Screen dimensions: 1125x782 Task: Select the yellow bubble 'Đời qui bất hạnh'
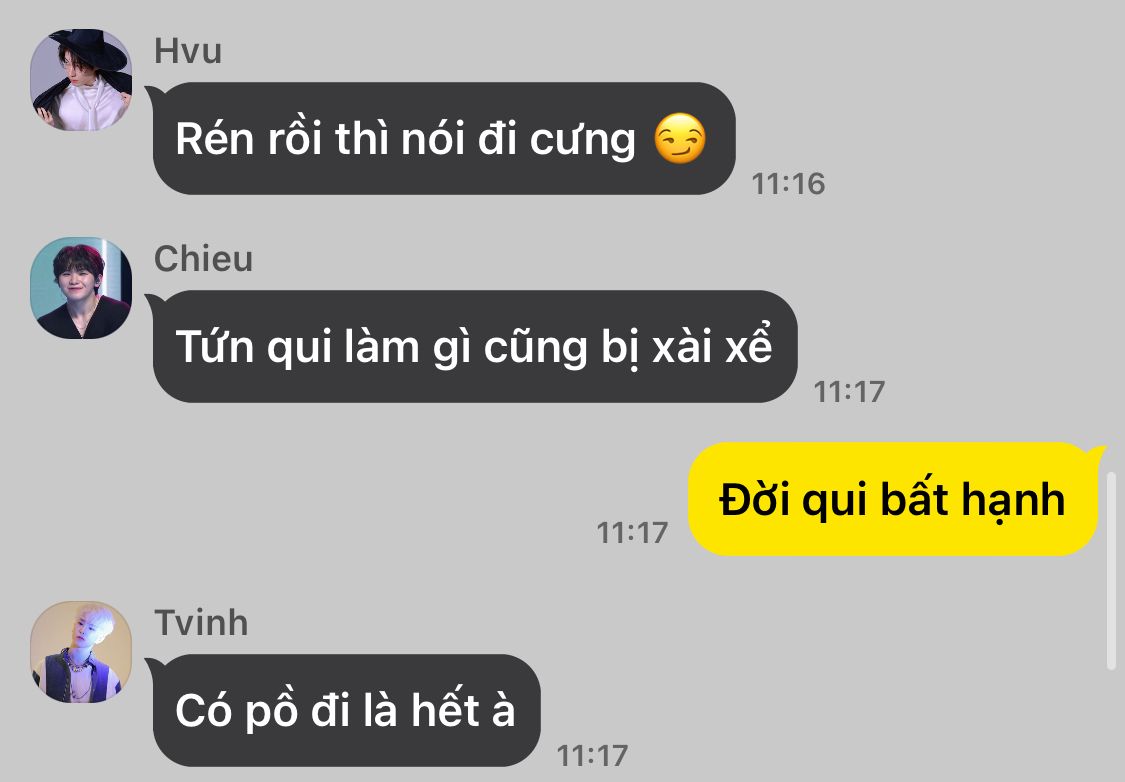pyautogui.click(x=893, y=499)
